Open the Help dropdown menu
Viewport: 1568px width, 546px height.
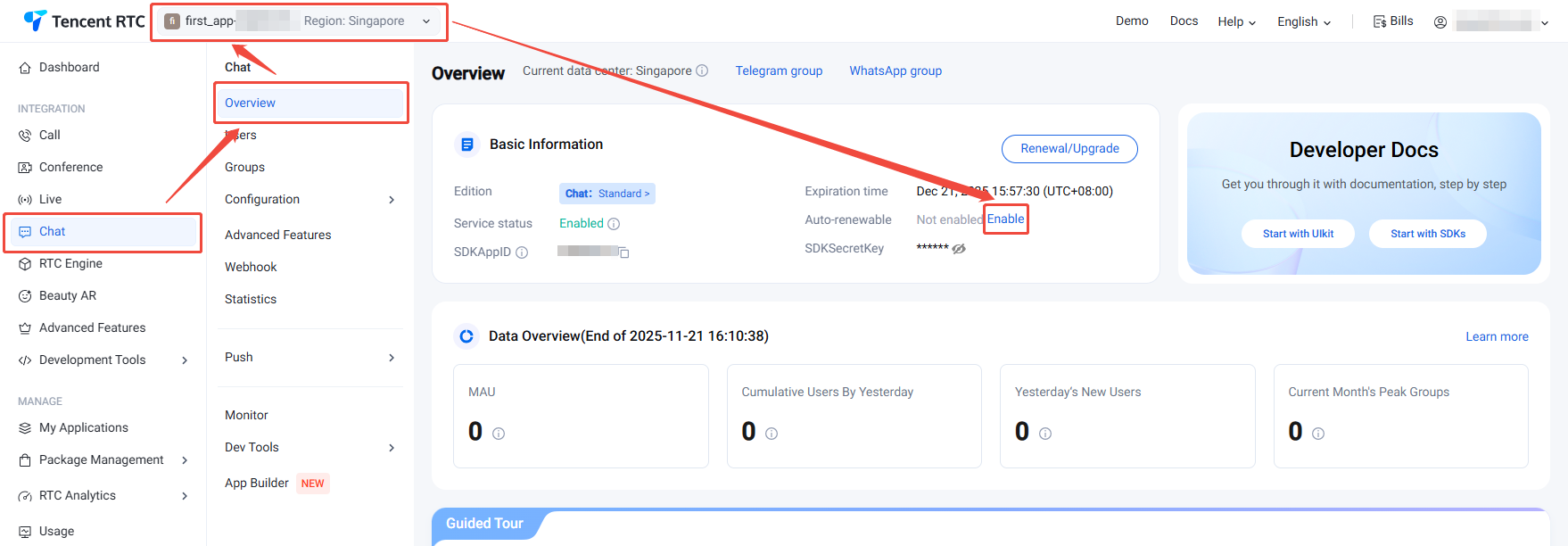[1236, 21]
